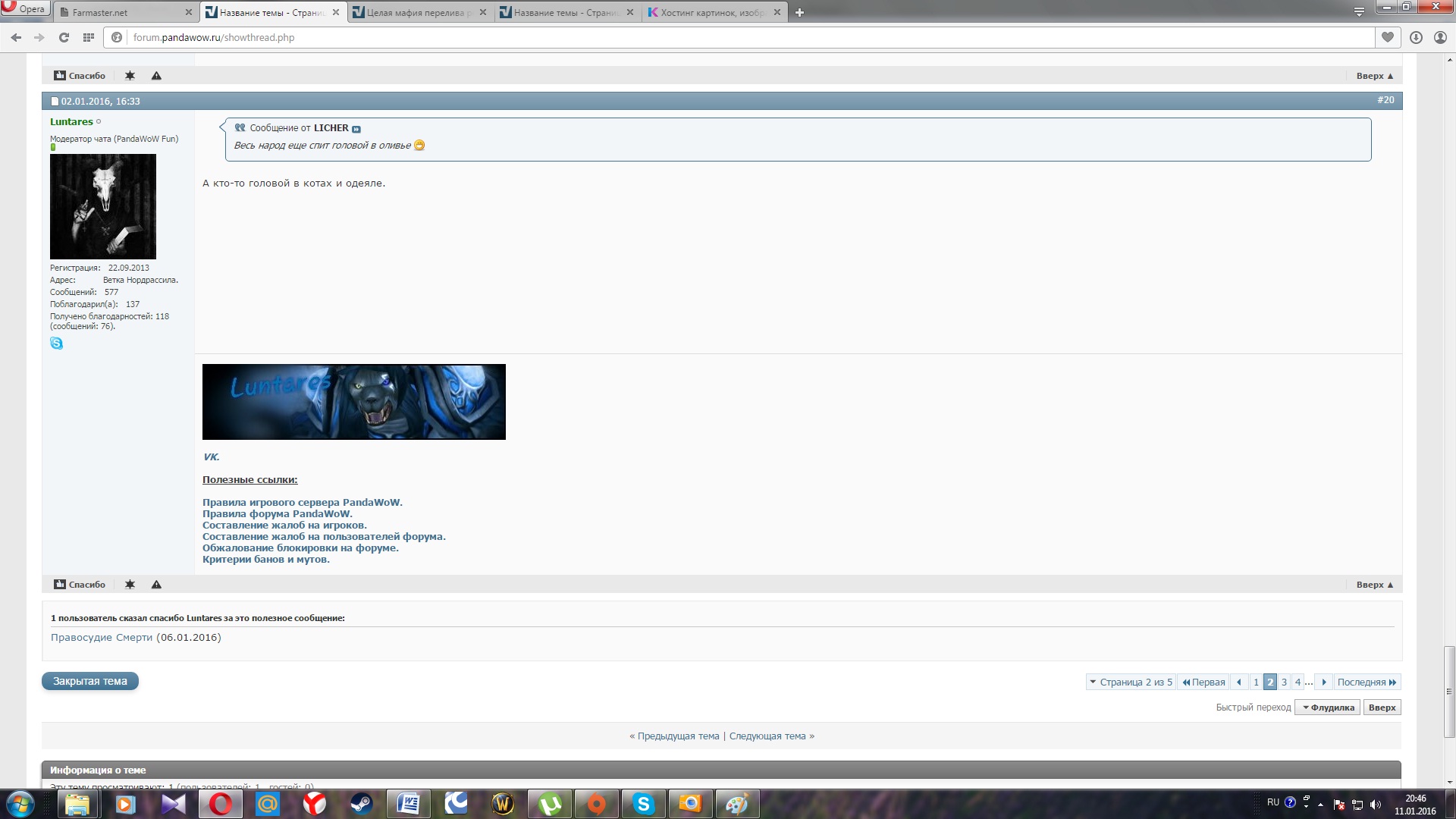
Task: Click the view original post icon beside LICHER
Action: [x=356, y=129]
